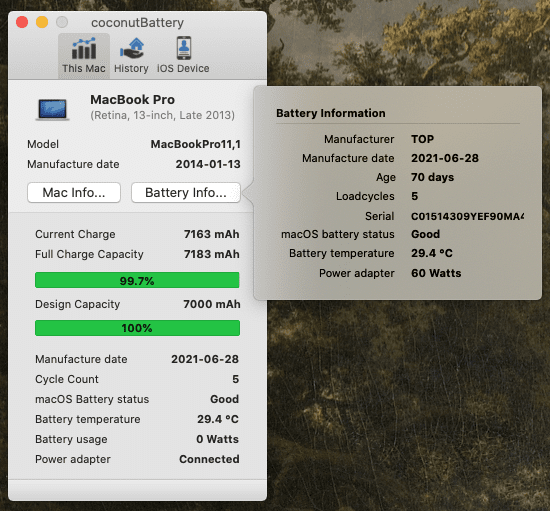
Task: Open the iOS Device phone icon
Action: [x=183, y=48]
